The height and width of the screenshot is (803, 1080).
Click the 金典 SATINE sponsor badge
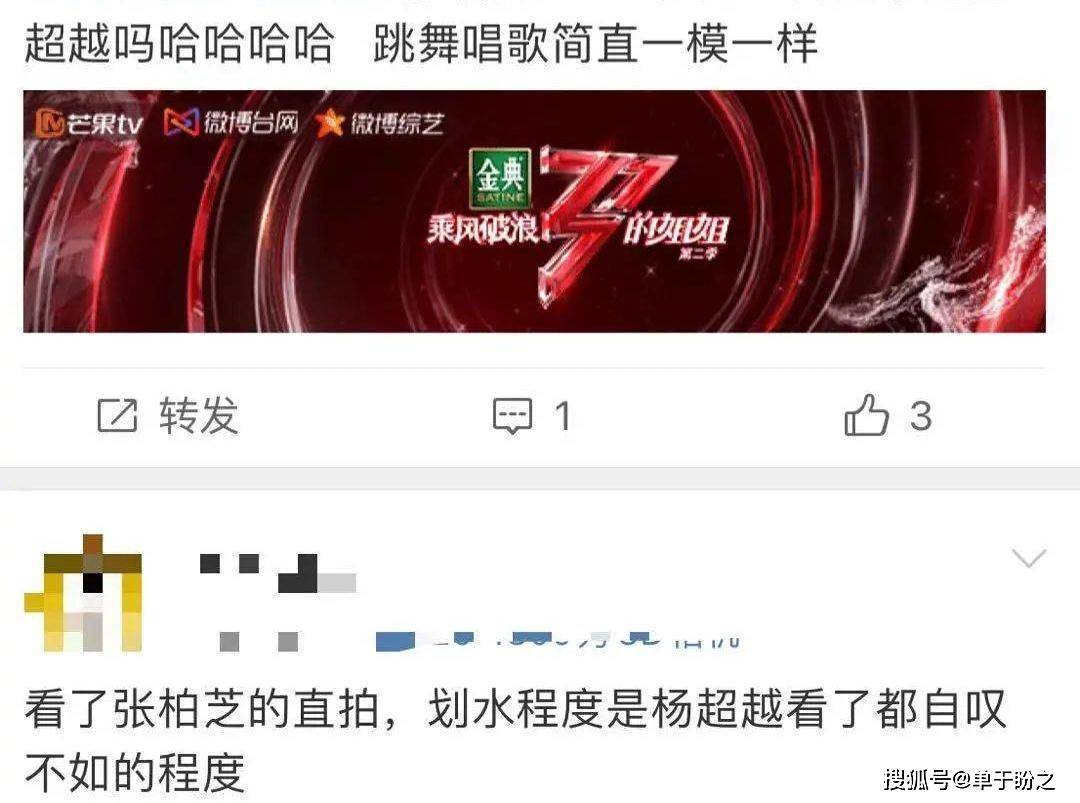[501, 178]
